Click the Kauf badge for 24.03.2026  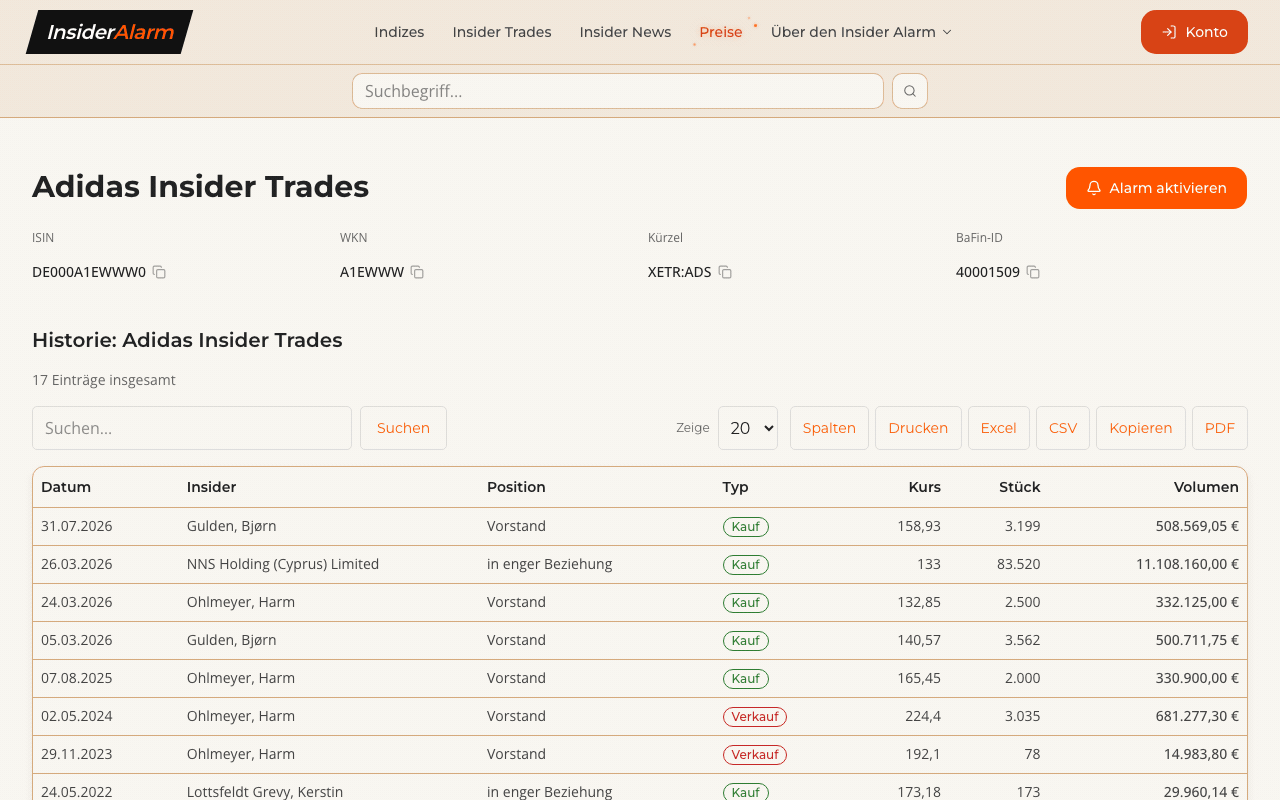pyautogui.click(x=746, y=602)
